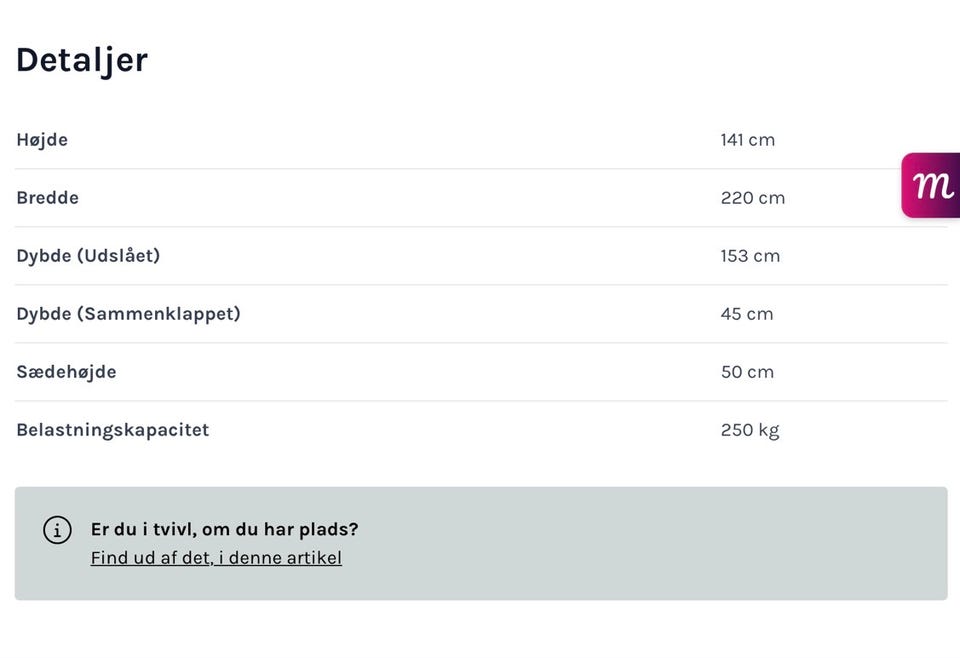Click the 'Er du i tvivl' question text

pos(224,529)
